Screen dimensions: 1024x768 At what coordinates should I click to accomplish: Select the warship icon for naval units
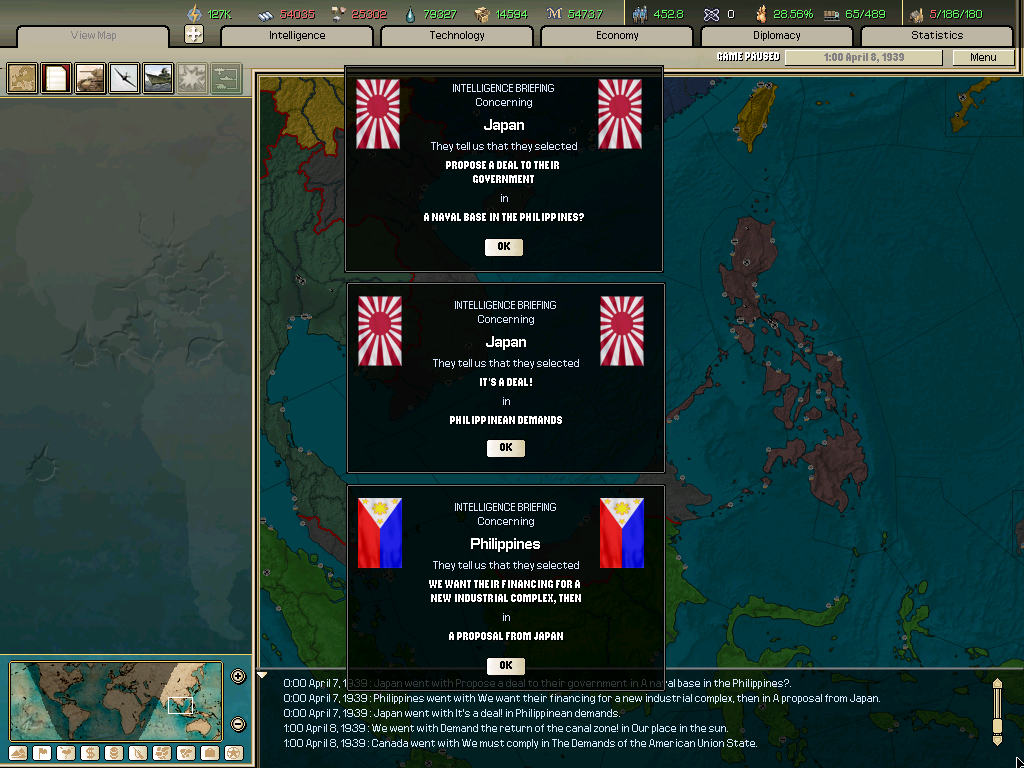point(158,78)
